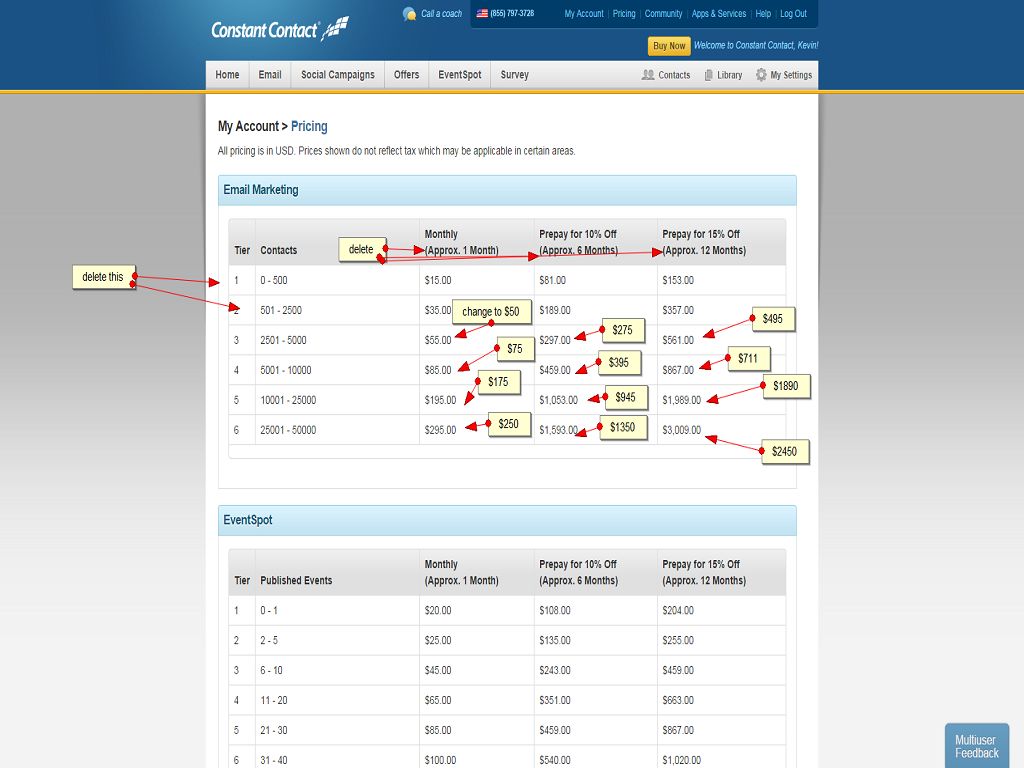The height and width of the screenshot is (768, 1024).
Task: Click the (855) 797-3728 phone number
Action: 512,13
